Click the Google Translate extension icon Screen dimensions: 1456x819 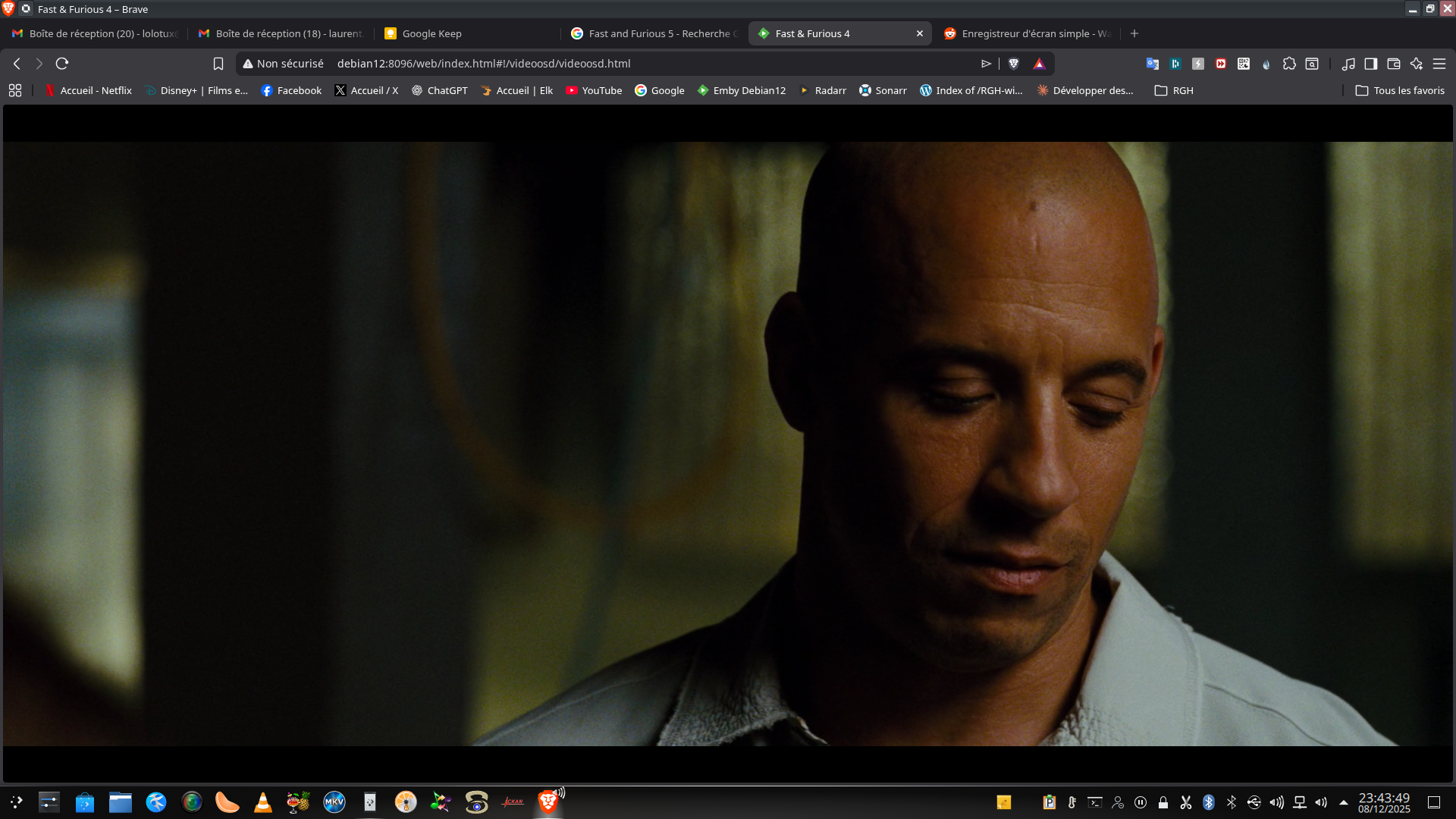pyautogui.click(x=1153, y=64)
